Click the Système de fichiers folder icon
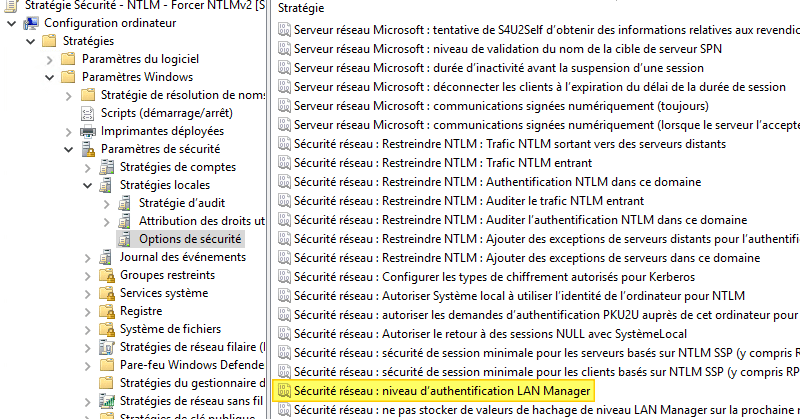The width and height of the screenshot is (800, 419). click(107, 329)
